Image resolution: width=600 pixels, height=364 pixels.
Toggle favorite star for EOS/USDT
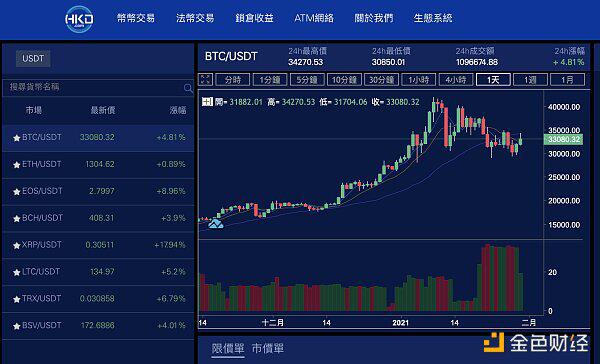[16, 192]
